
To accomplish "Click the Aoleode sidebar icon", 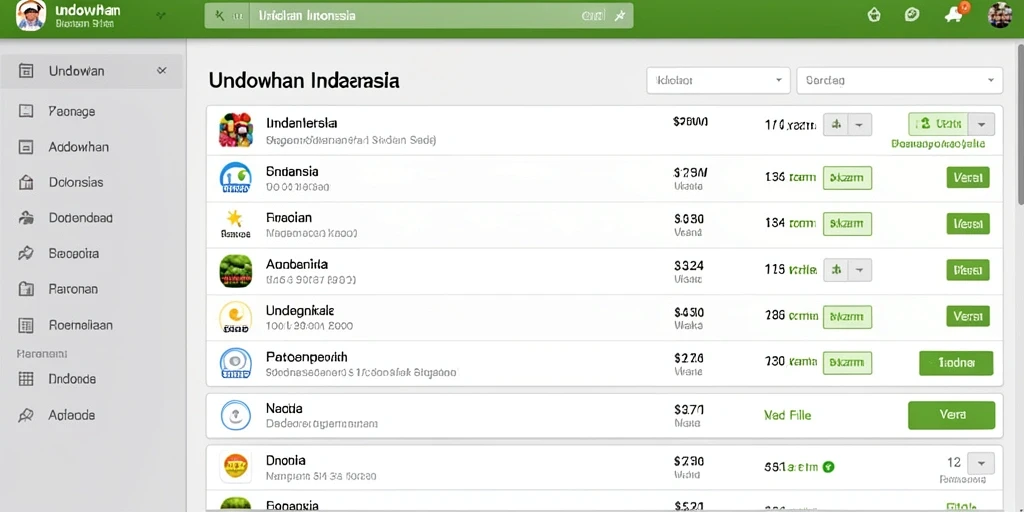I will 26,415.
